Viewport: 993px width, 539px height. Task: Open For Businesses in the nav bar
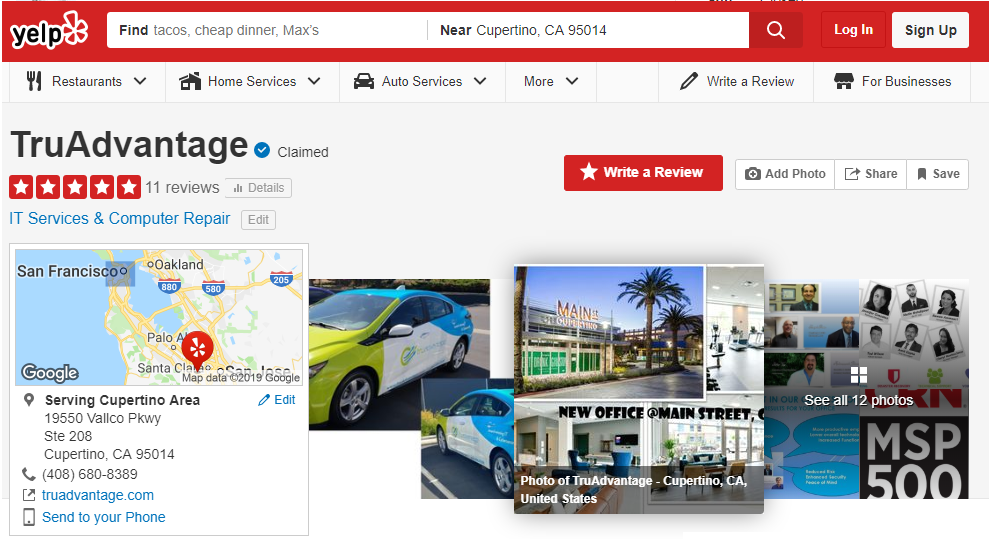(x=892, y=81)
